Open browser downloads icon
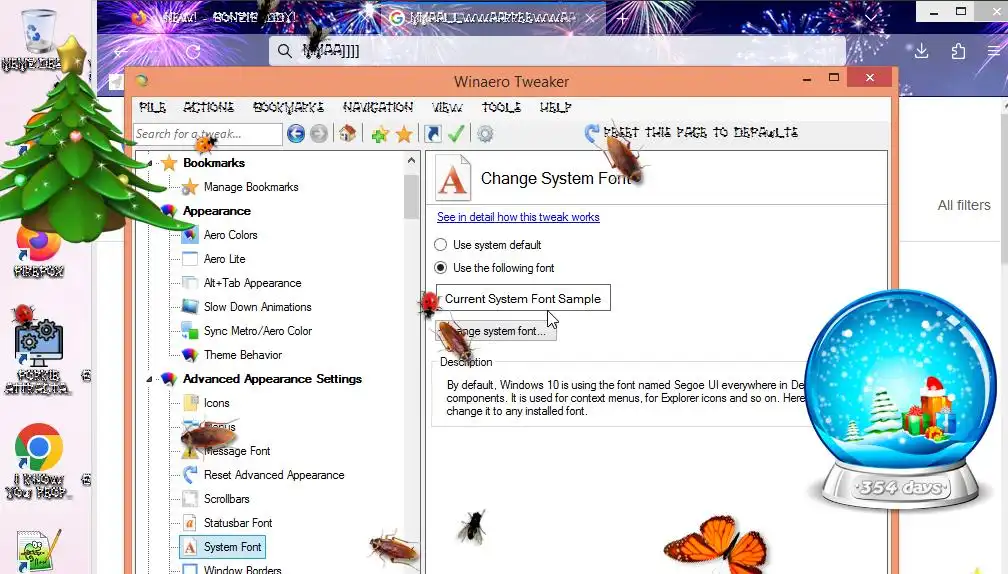Screen dimensions: 1008x574 click(x=921, y=51)
